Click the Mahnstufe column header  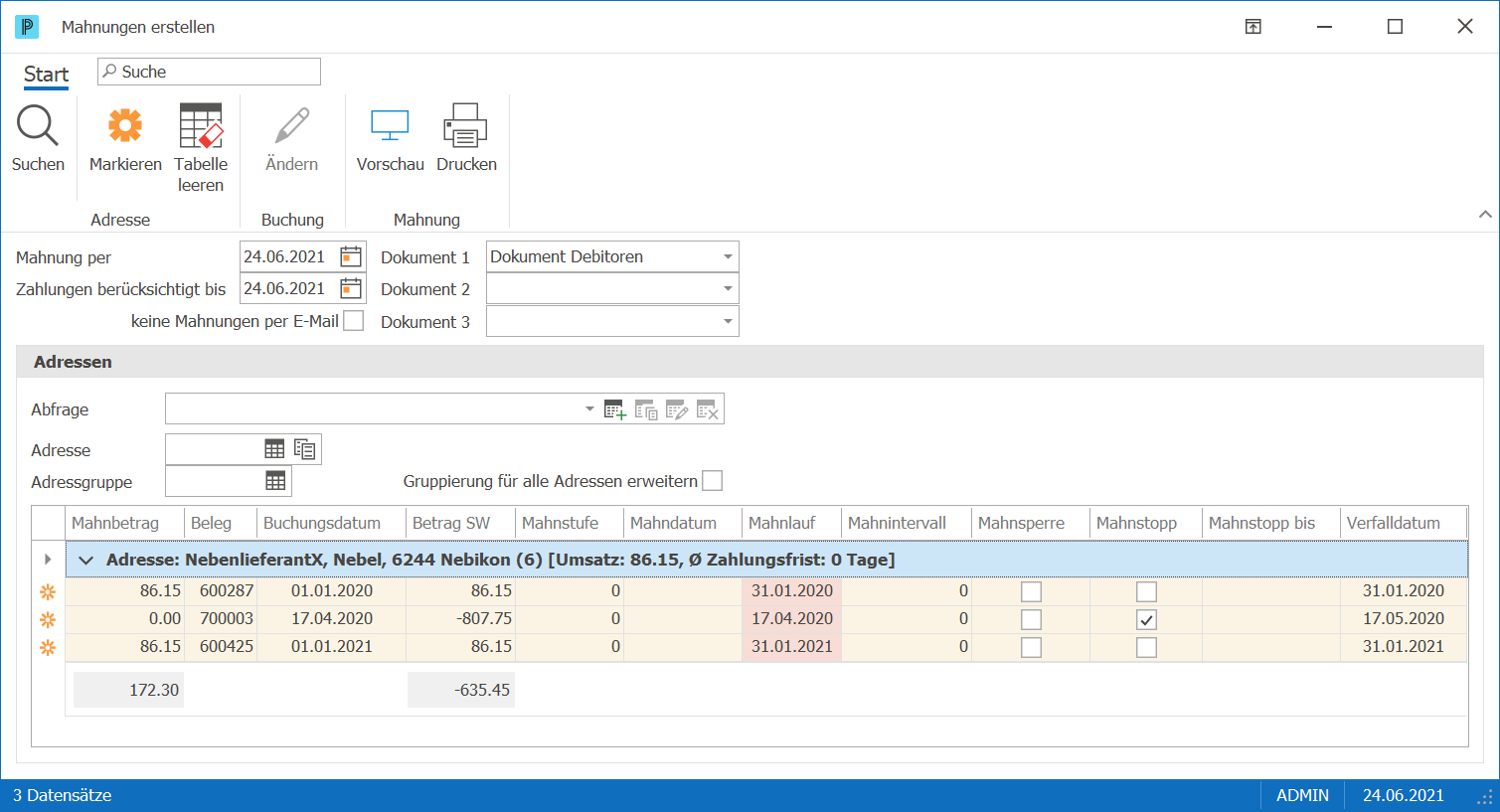[570, 523]
